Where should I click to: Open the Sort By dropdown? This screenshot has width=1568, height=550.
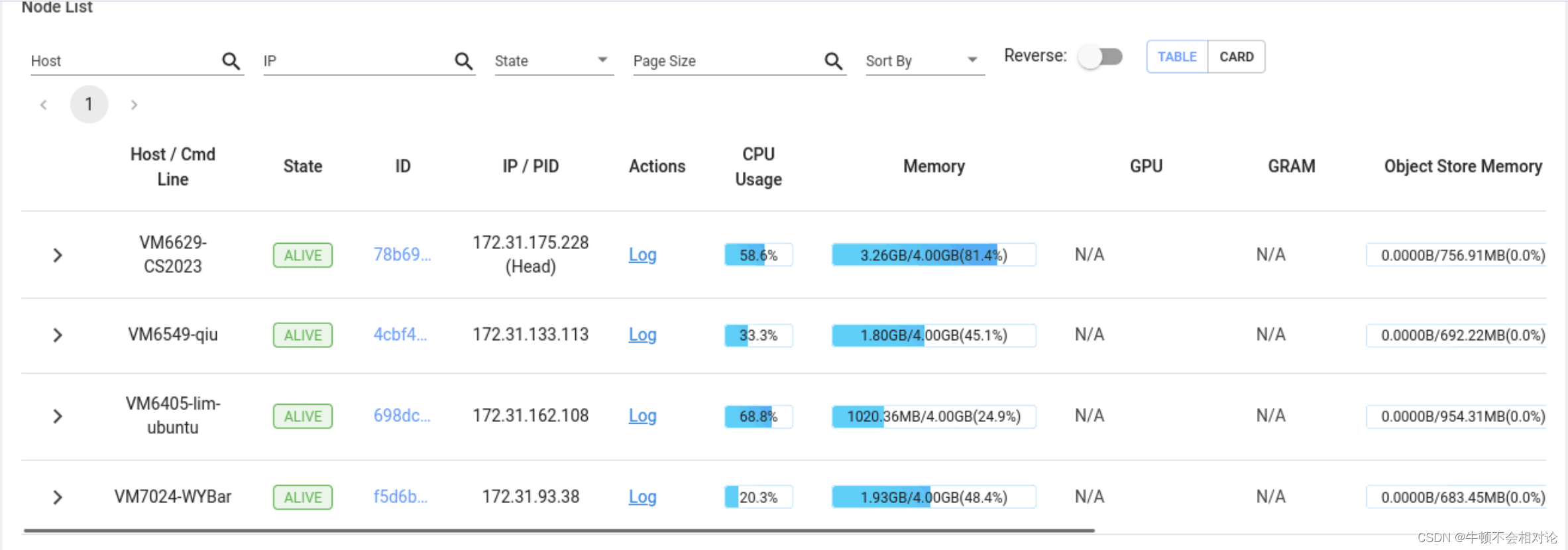point(924,61)
